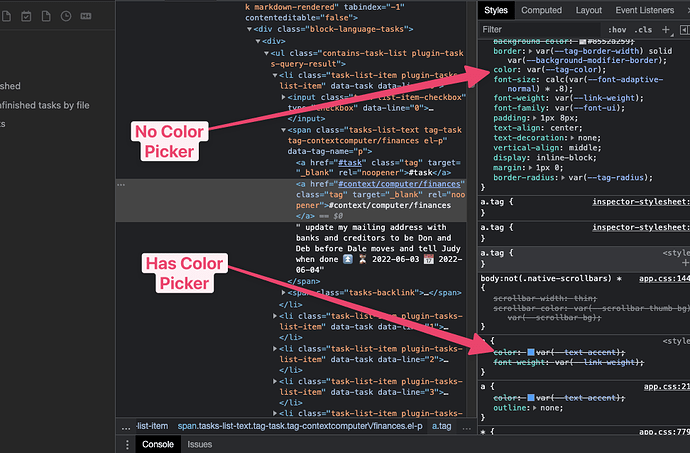Open the inspector-stylesheet link just below border-radius rule
The height and width of the screenshot is (453, 690).
pyautogui.click(x=641, y=202)
